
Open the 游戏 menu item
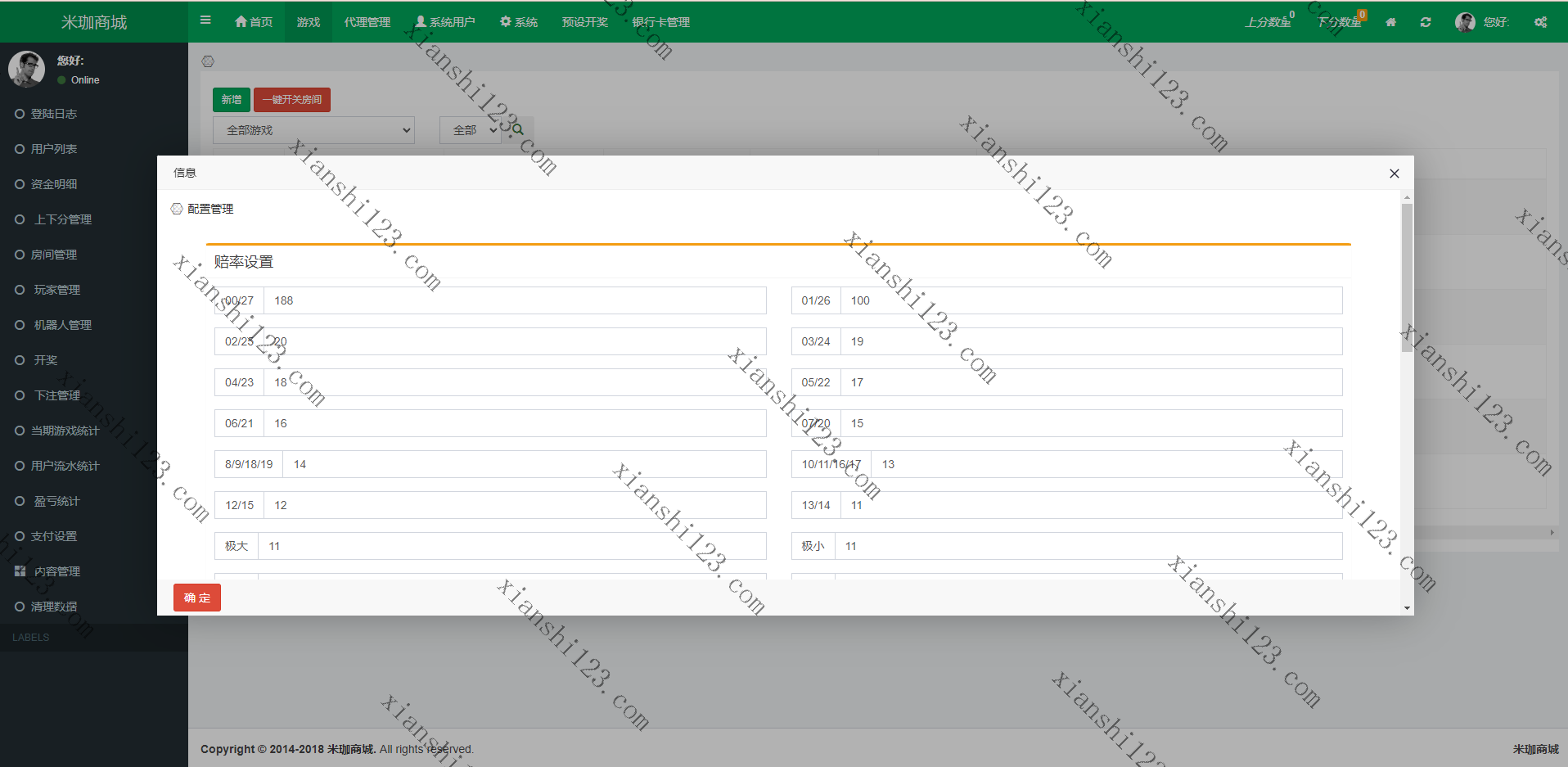(x=309, y=22)
